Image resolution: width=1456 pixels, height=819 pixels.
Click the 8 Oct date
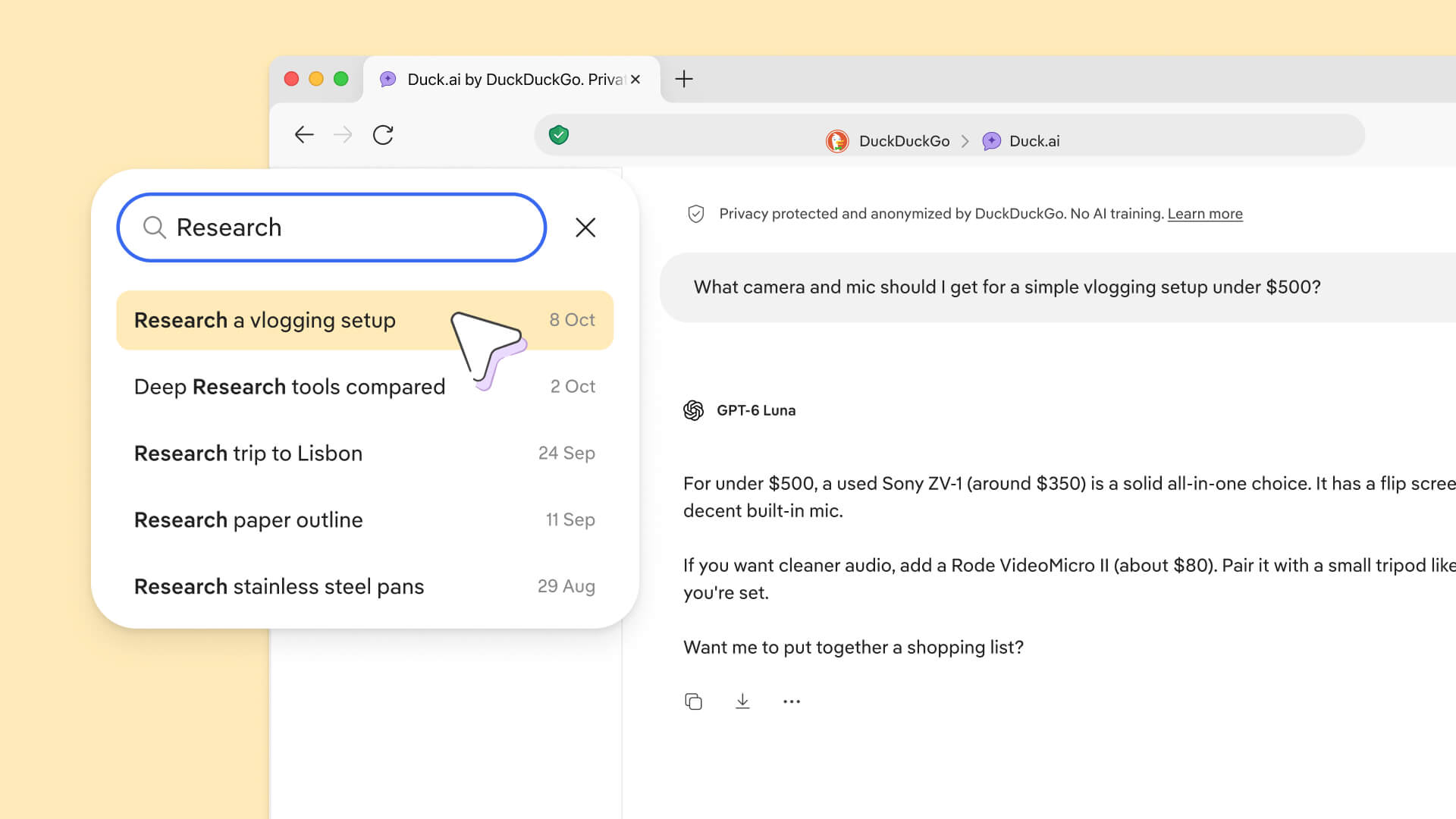tap(572, 320)
